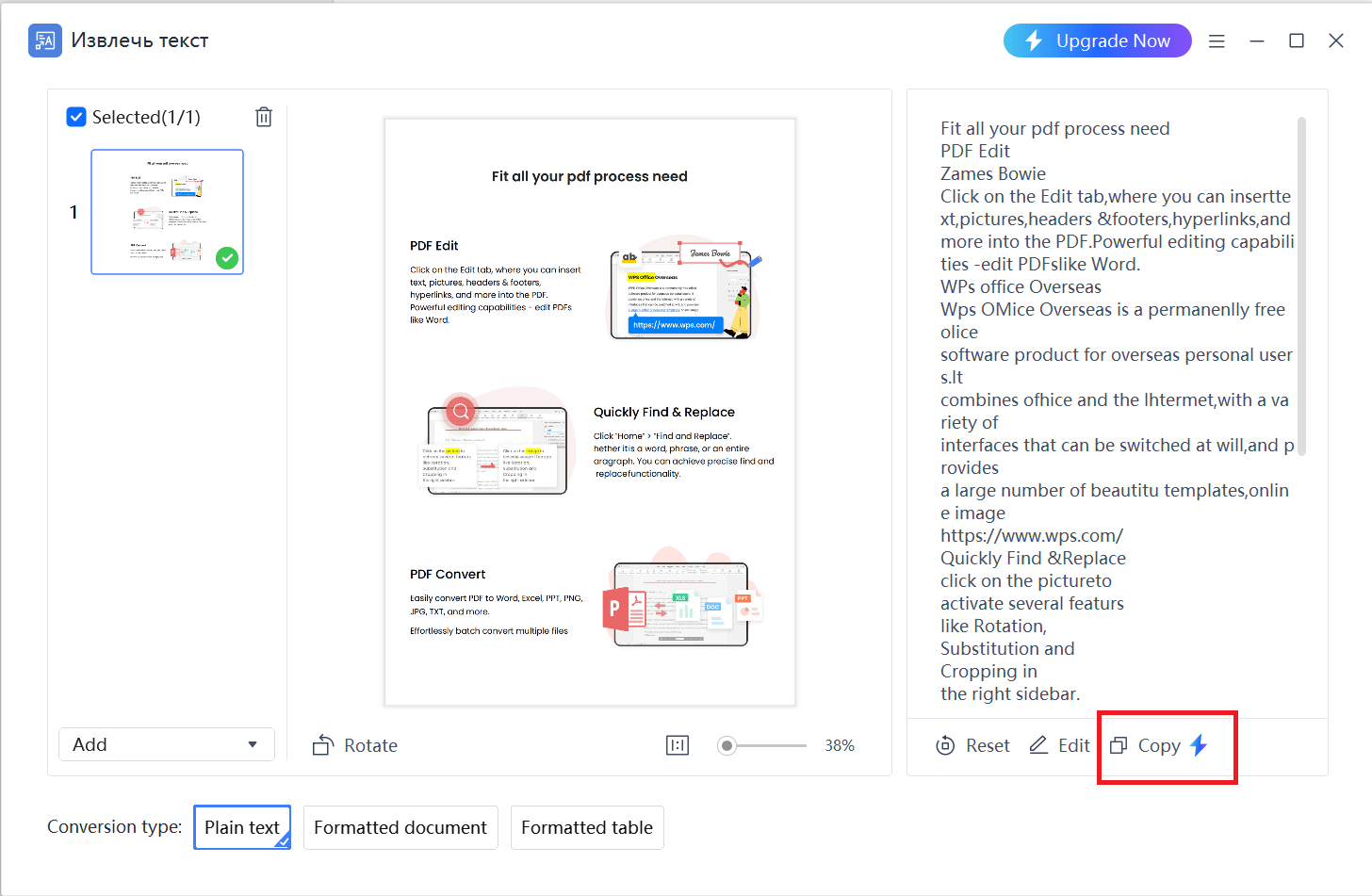Switch to Formatted table conversion type
Screen dimensions: 1372x896
pyautogui.click(x=587, y=827)
